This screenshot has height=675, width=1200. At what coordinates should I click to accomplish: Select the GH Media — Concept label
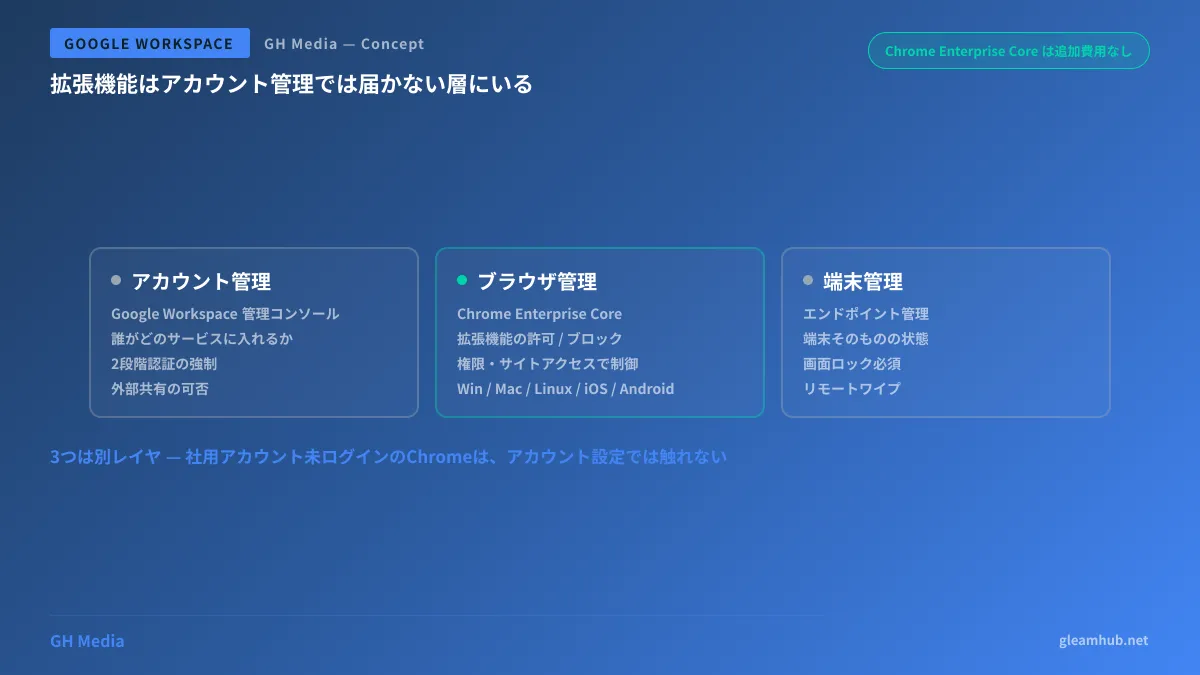click(x=344, y=44)
